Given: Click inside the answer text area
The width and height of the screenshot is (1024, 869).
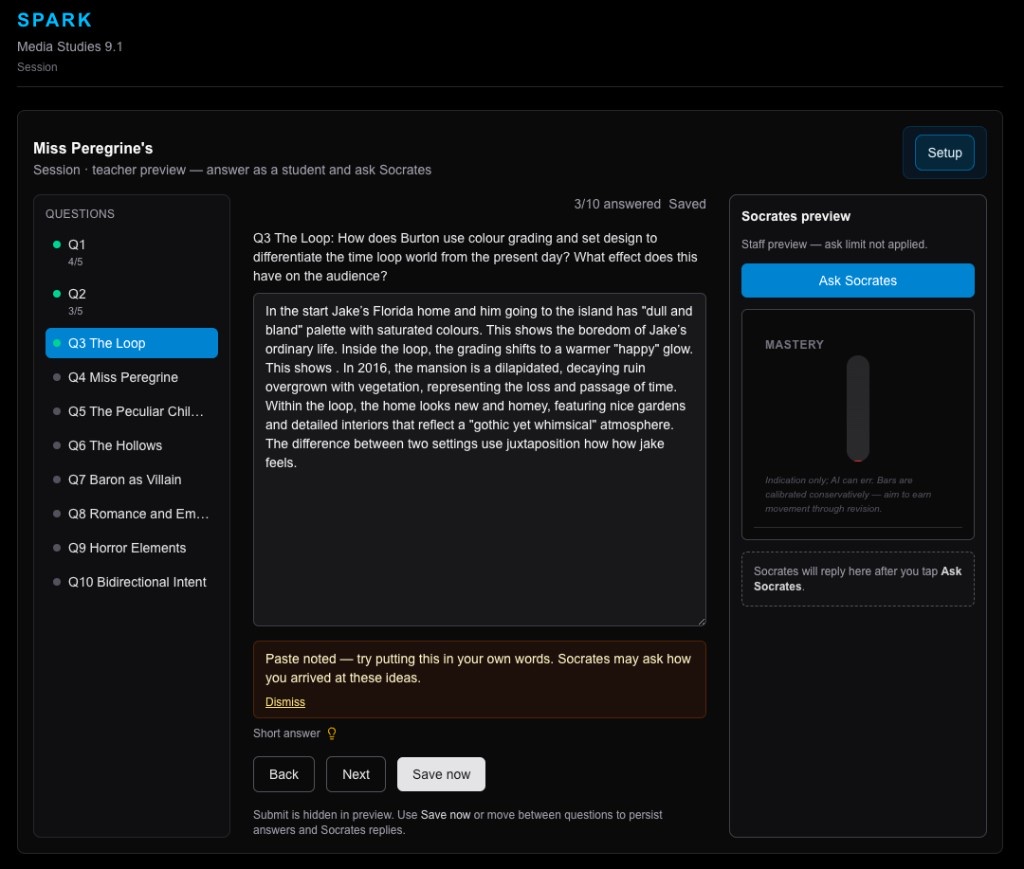Looking at the screenshot, I should (479, 460).
